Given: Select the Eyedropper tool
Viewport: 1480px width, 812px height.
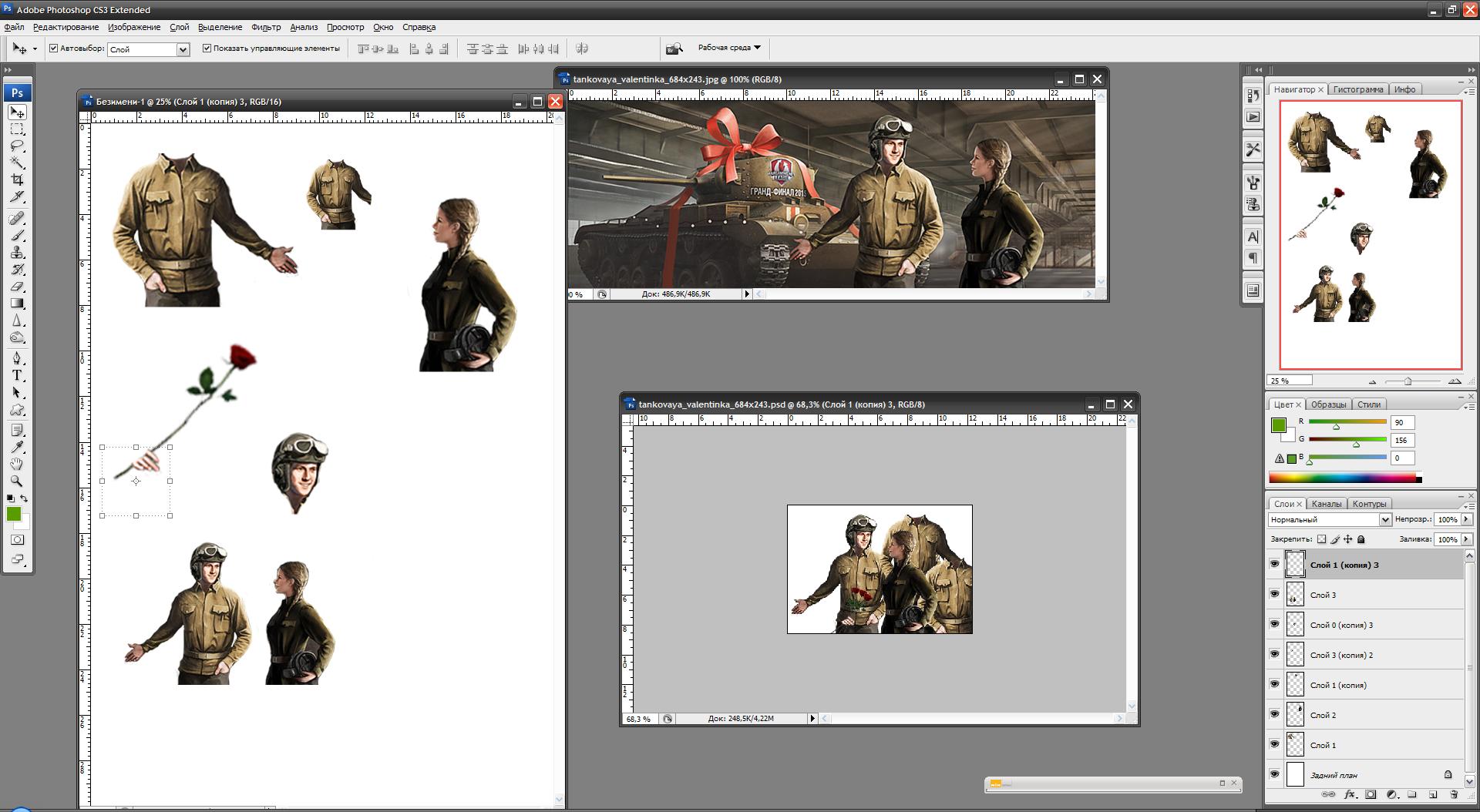Looking at the screenshot, I should pos(17,447).
